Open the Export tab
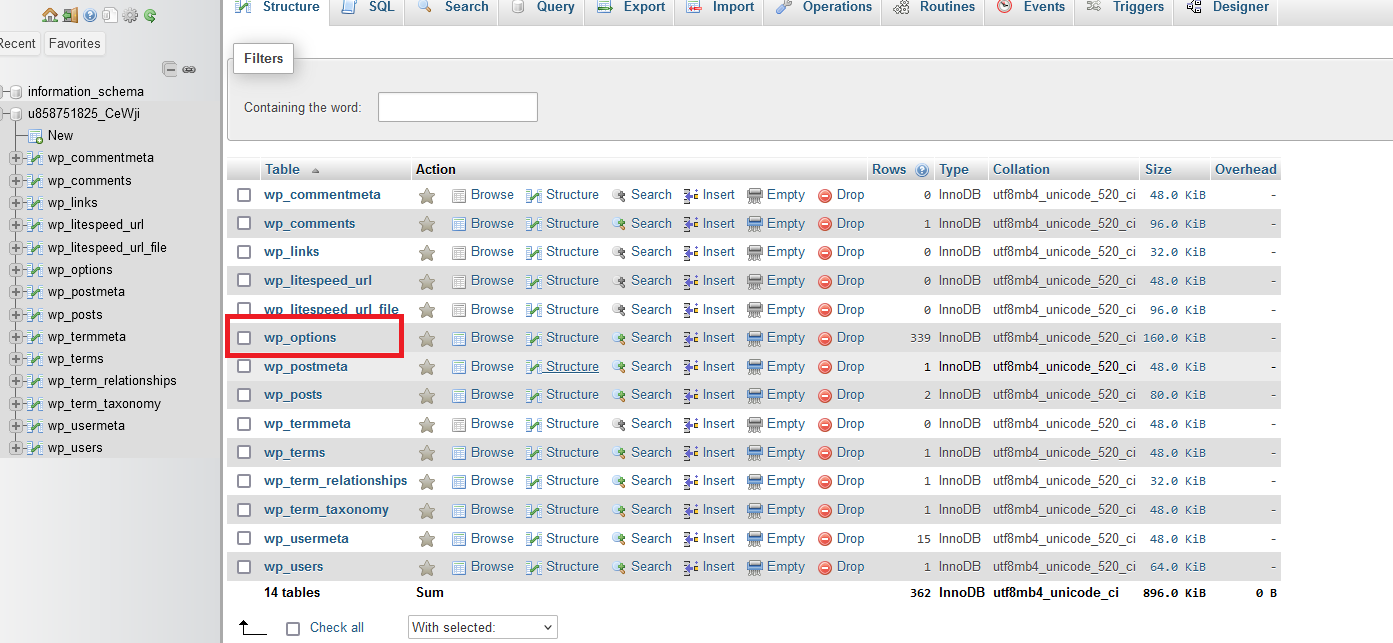Image resolution: width=1393 pixels, height=643 pixels. pyautogui.click(x=631, y=8)
